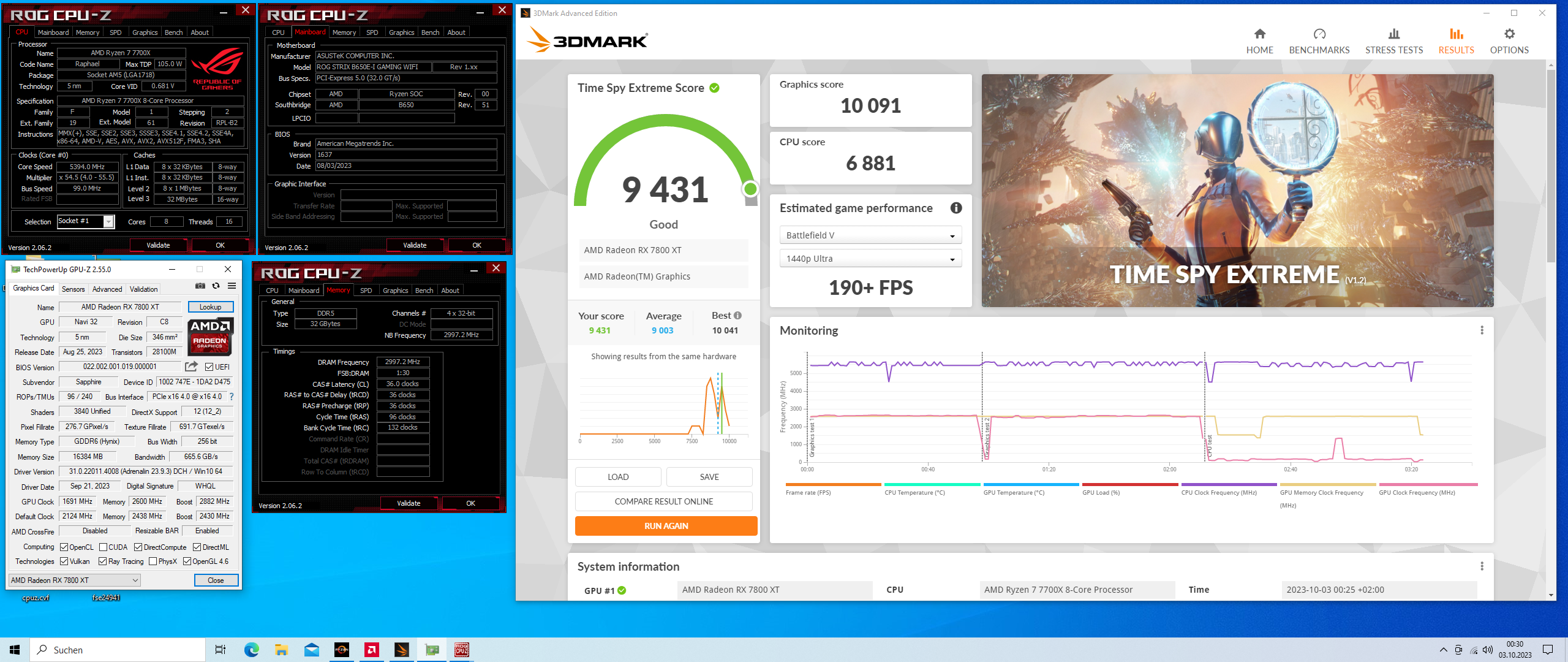Image resolution: width=1568 pixels, height=662 pixels.
Task: Show hidden system tray icons chevron
Action: click(x=1444, y=650)
